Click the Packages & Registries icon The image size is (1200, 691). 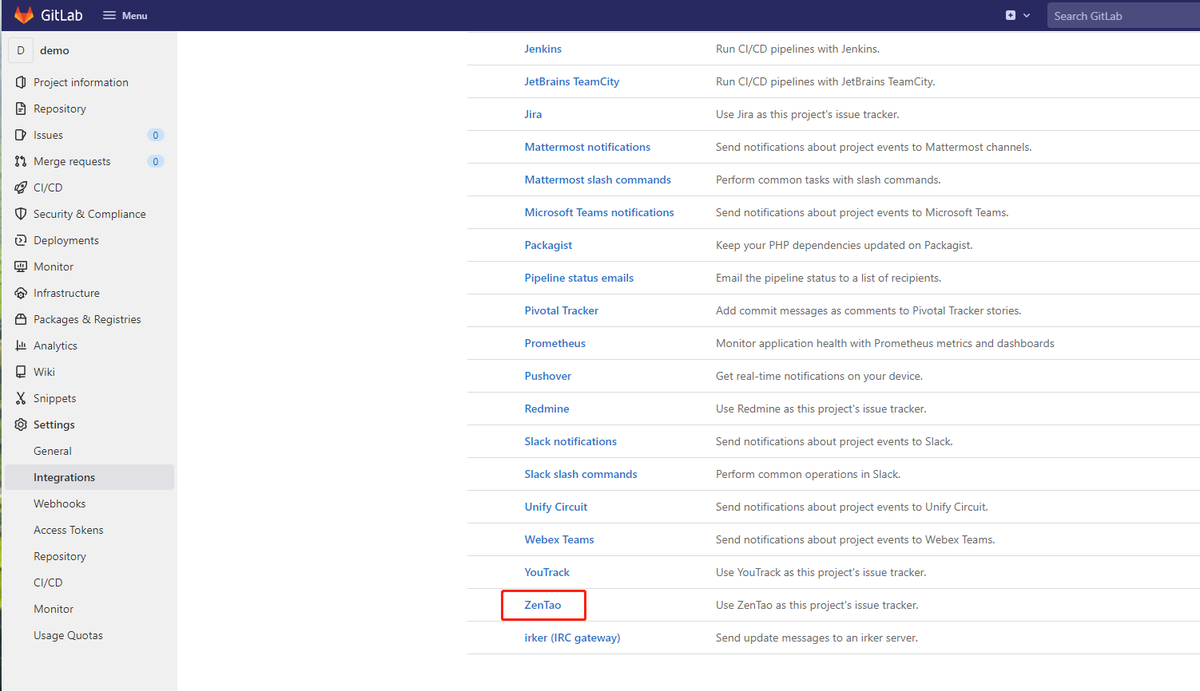coord(21,319)
